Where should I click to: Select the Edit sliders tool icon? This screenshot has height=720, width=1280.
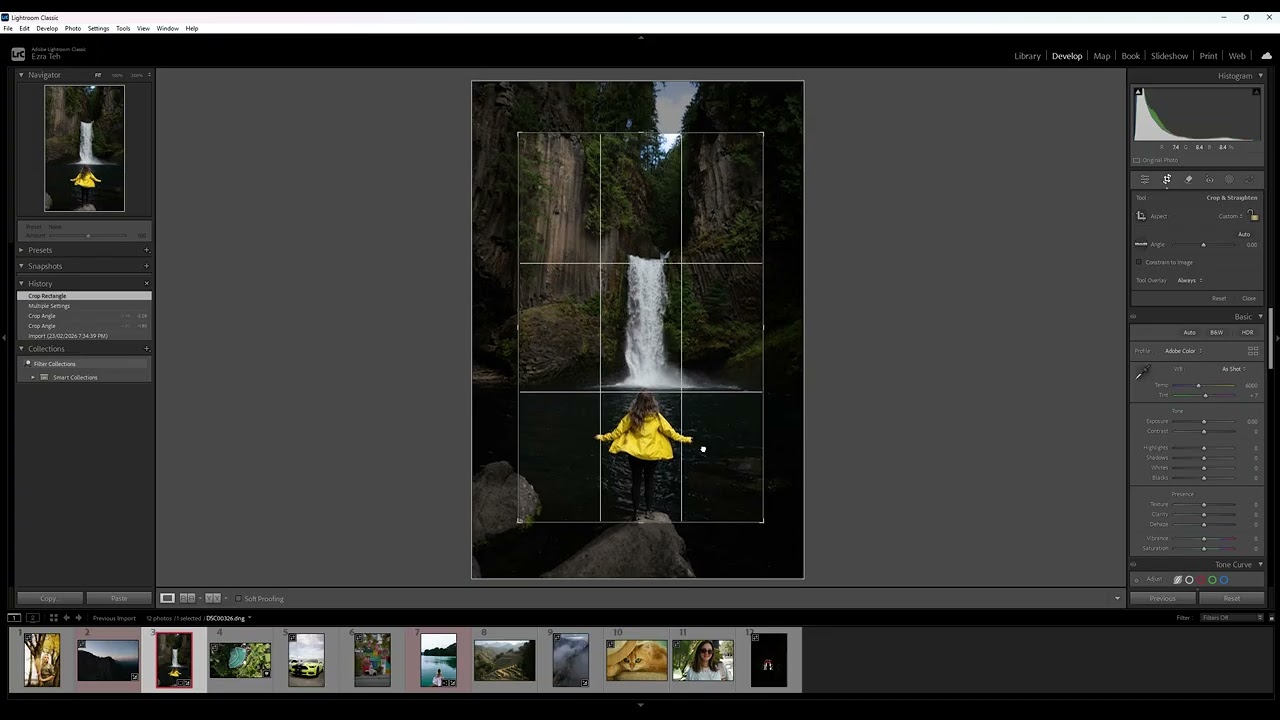pyautogui.click(x=1145, y=180)
